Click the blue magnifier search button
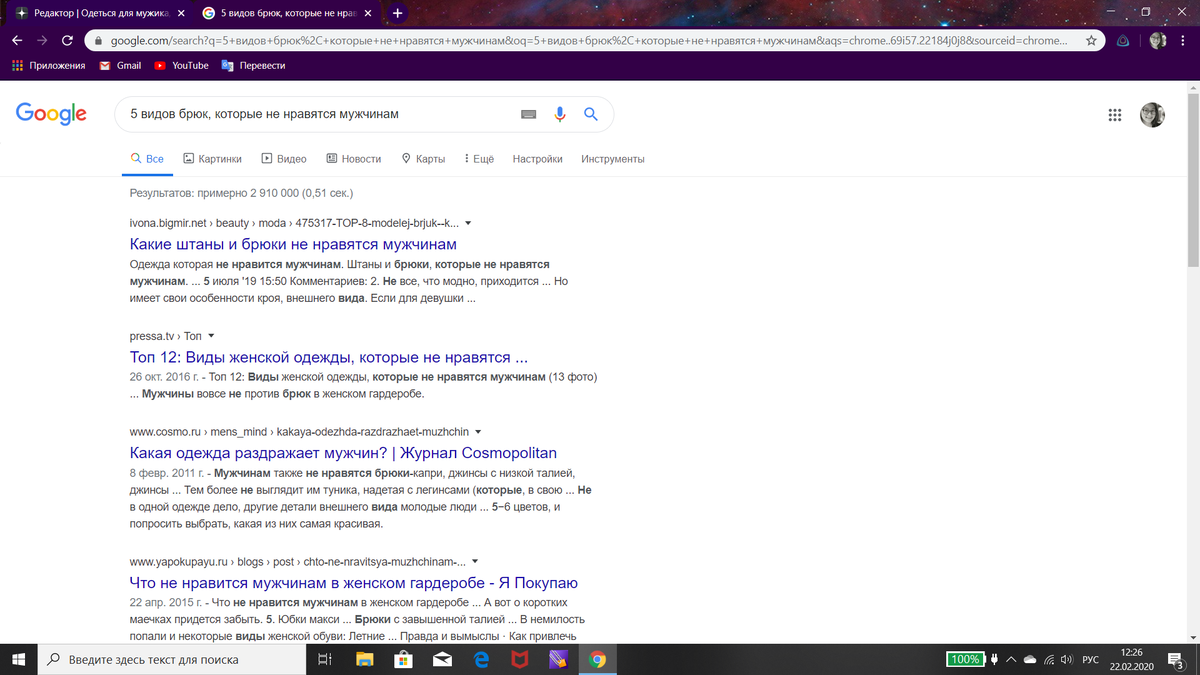1200x675 pixels. click(x=591, y=114)
